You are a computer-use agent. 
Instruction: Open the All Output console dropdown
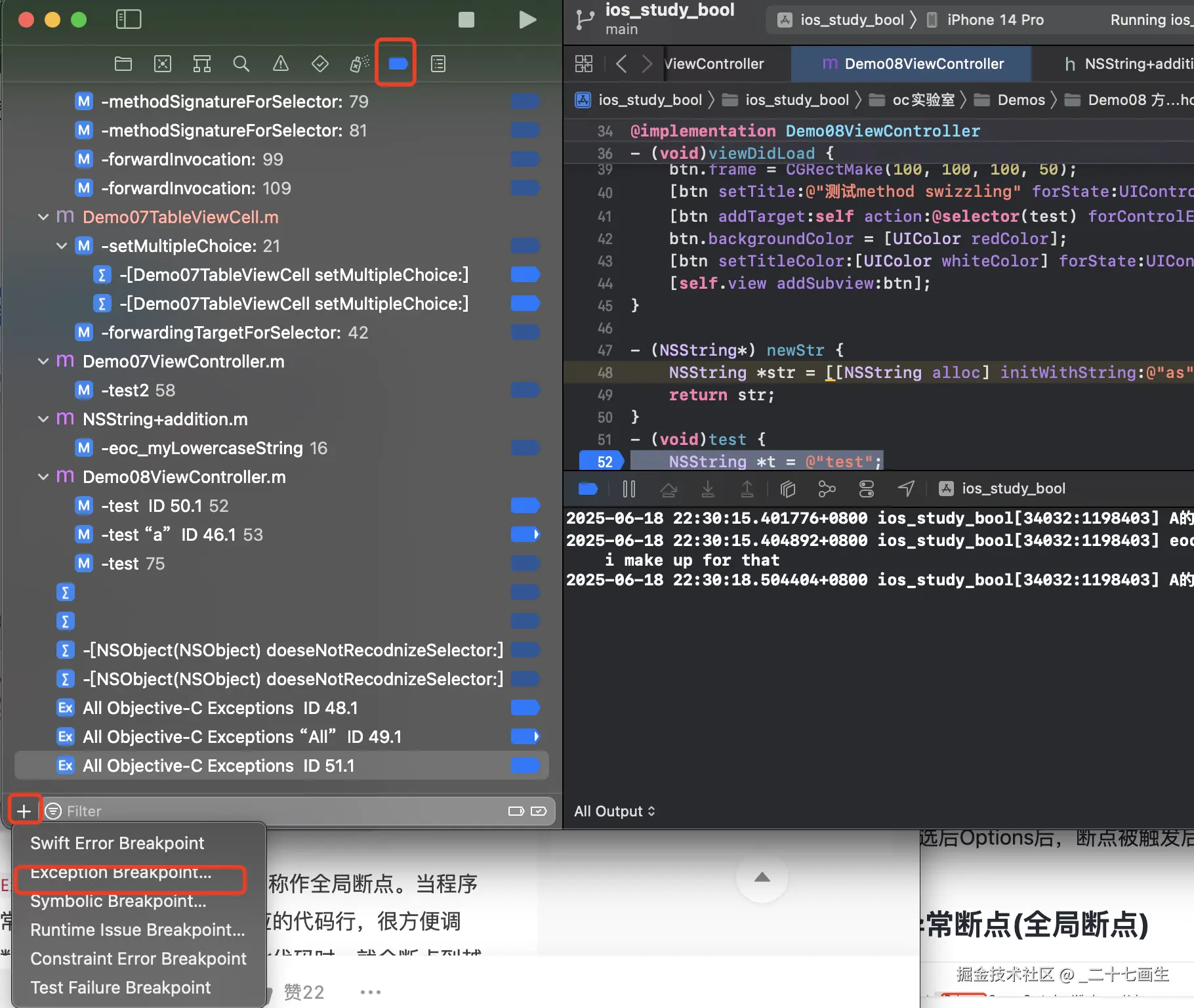(x=615, y=811)
